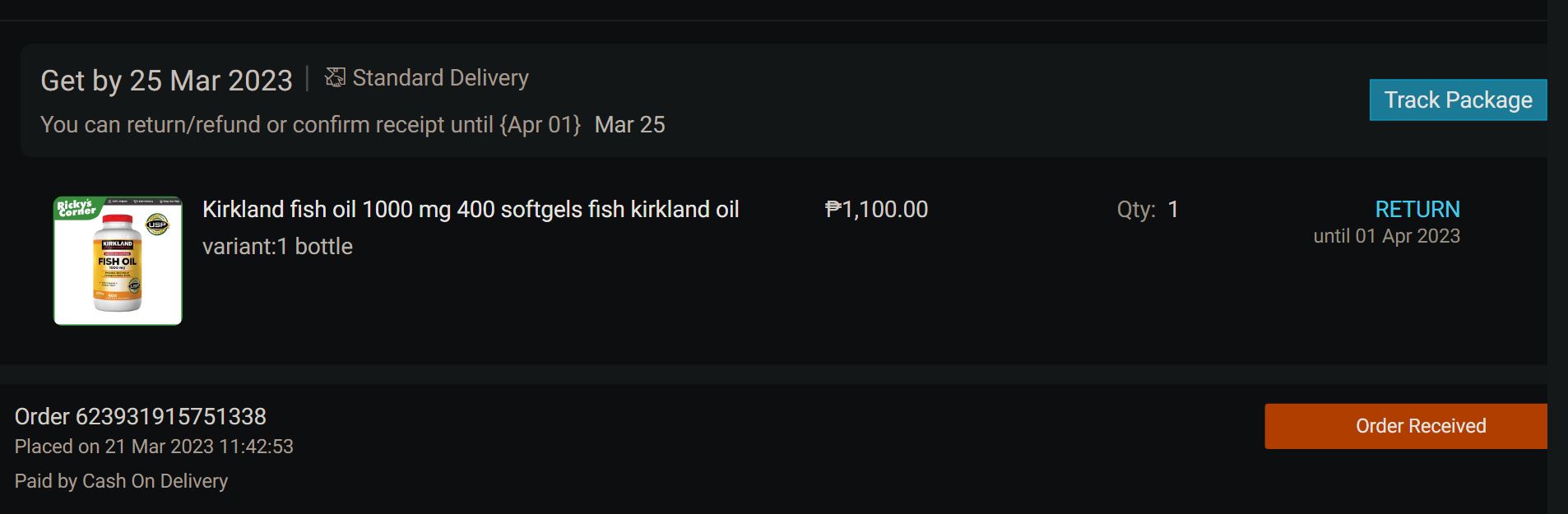
Task: Select the order number 623931915751338
Action: 141,417
